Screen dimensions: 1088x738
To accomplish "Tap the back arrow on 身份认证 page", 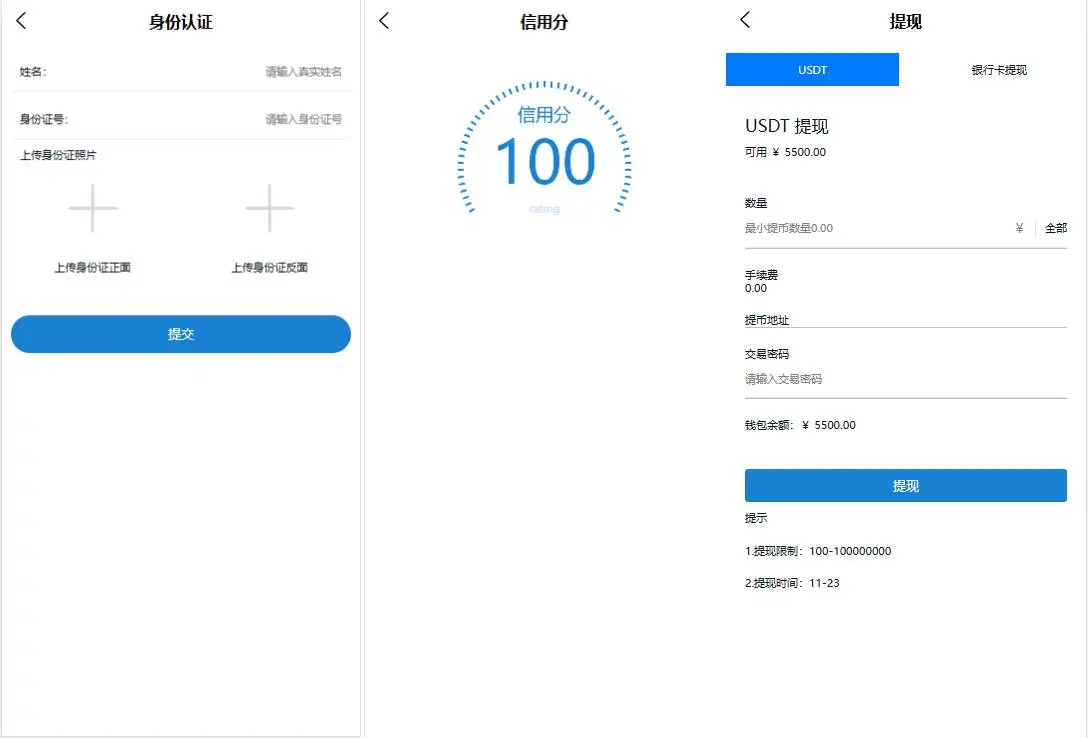I will (x=20, y=20).
